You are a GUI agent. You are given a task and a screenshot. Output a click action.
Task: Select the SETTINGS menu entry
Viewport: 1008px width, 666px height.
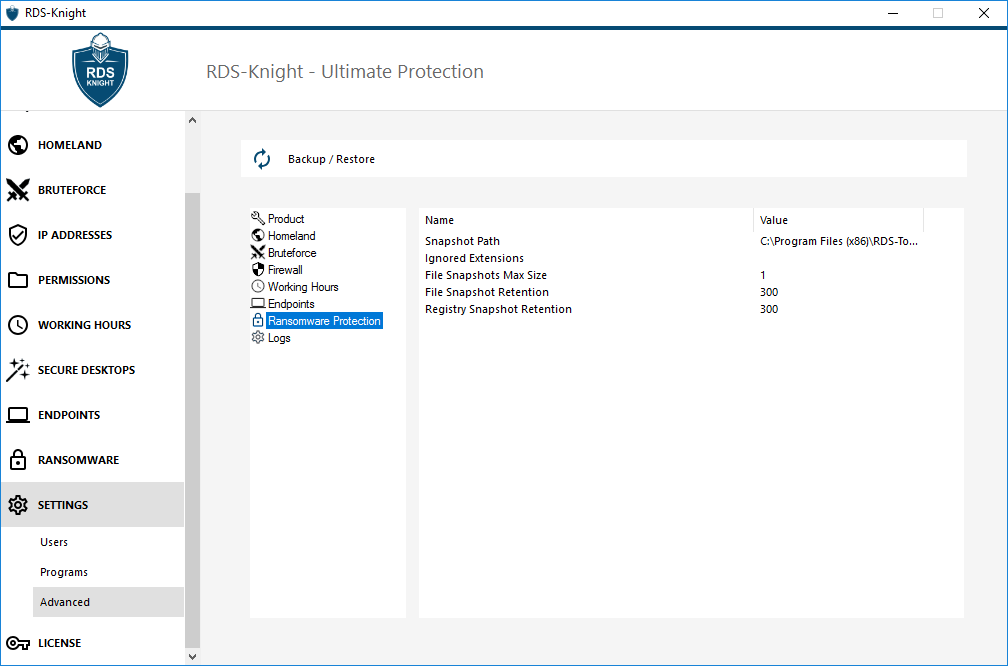[93, 505]
